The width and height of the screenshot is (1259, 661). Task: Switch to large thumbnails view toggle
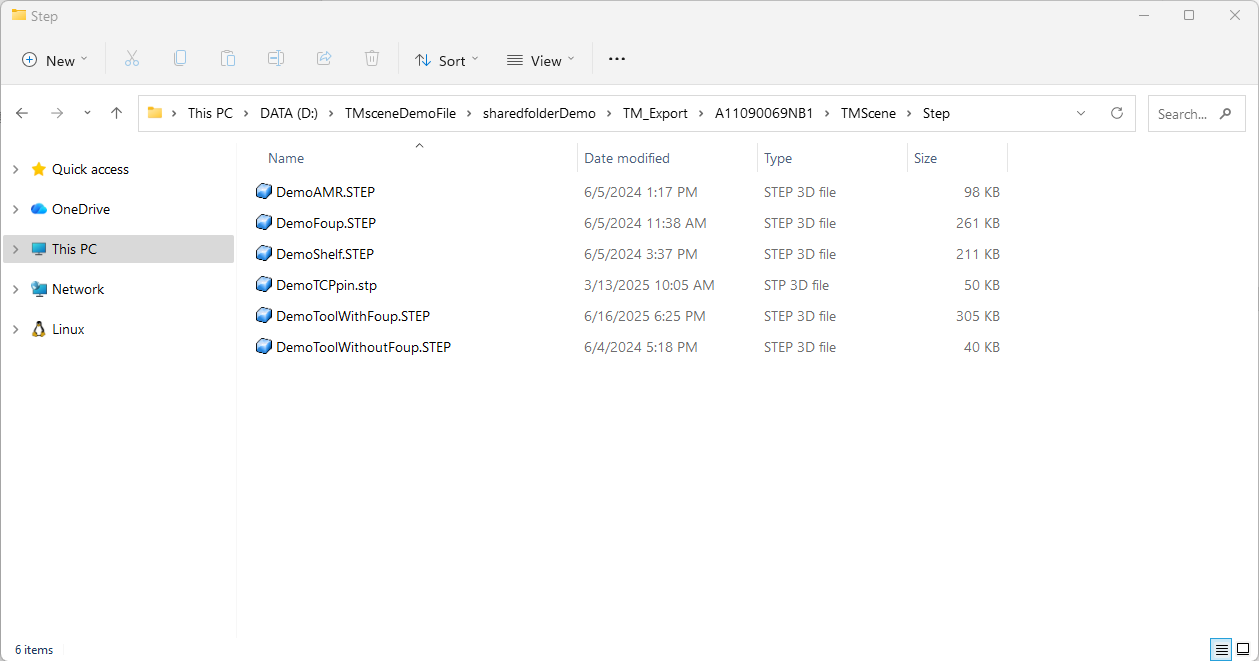[x=1243, y=649]
